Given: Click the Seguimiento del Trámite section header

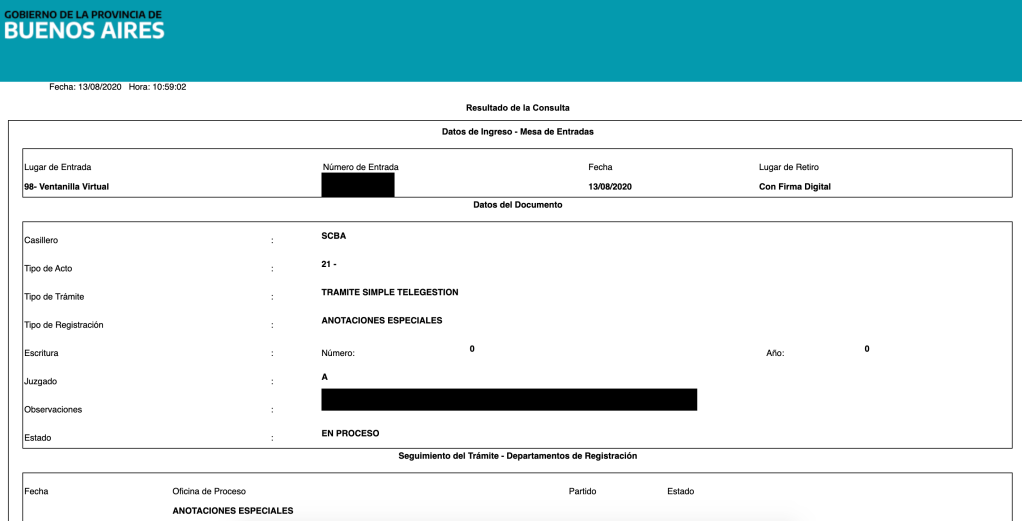Looking at the screenshot, I should (x=517, y=456).
